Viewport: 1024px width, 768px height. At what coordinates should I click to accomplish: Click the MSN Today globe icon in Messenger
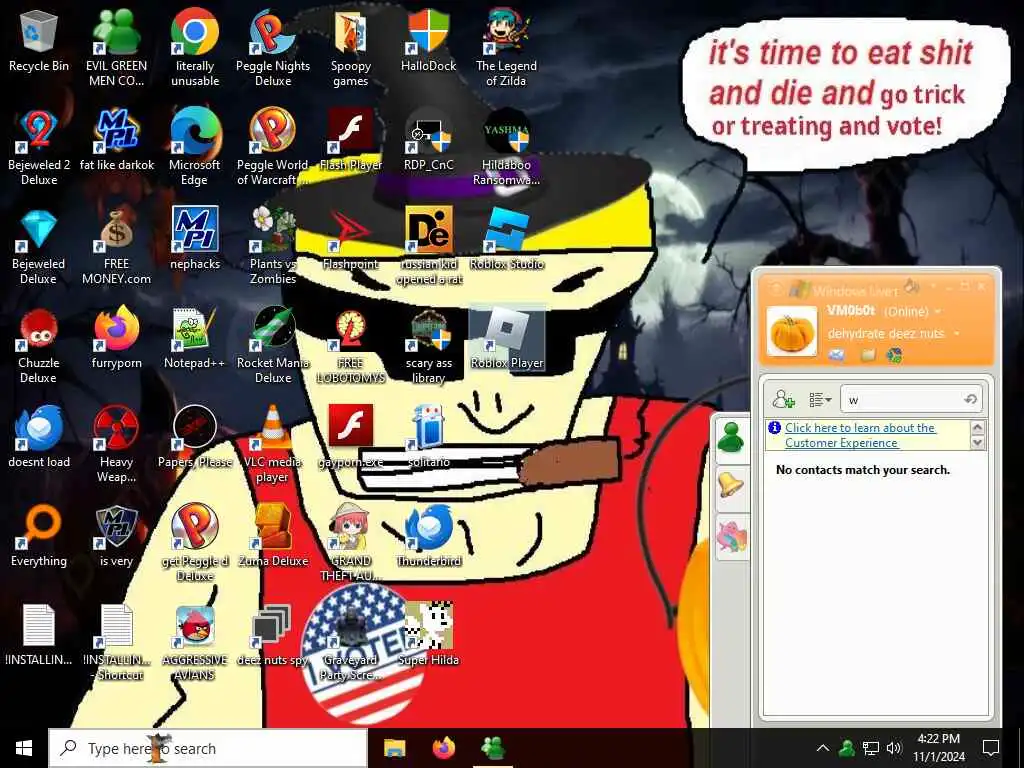tap(894, 355)
